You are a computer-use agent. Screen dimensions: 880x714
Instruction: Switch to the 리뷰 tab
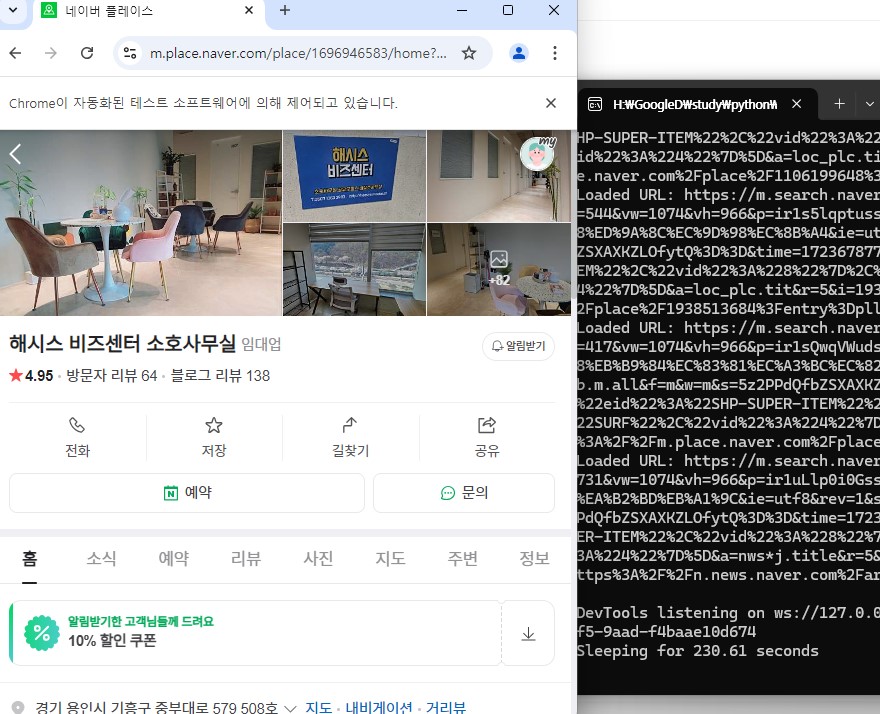246,558
